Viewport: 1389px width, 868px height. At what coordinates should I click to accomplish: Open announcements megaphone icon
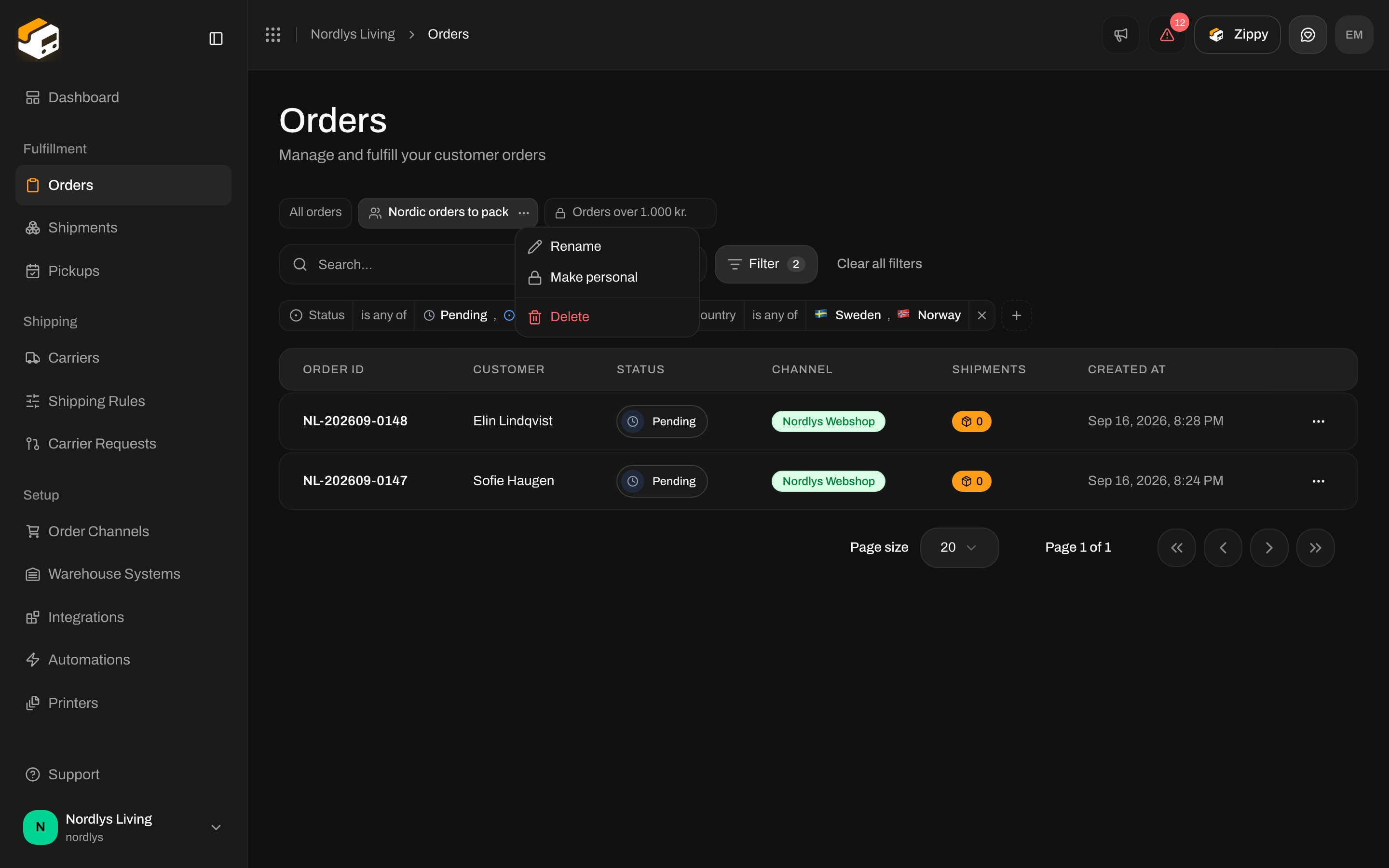point(1120,34)
